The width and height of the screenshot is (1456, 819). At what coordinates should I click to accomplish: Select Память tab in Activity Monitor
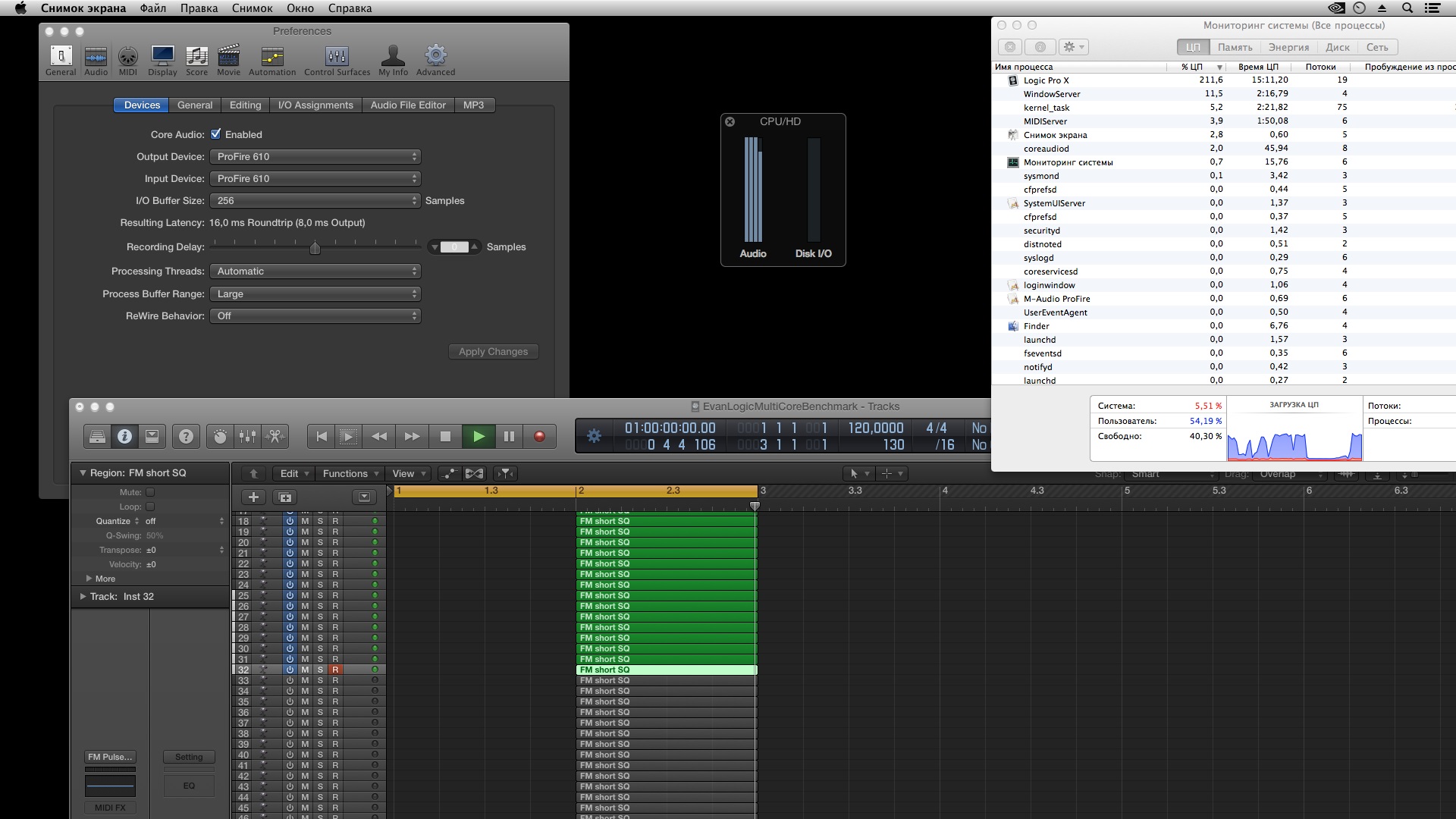[1235, 47]
